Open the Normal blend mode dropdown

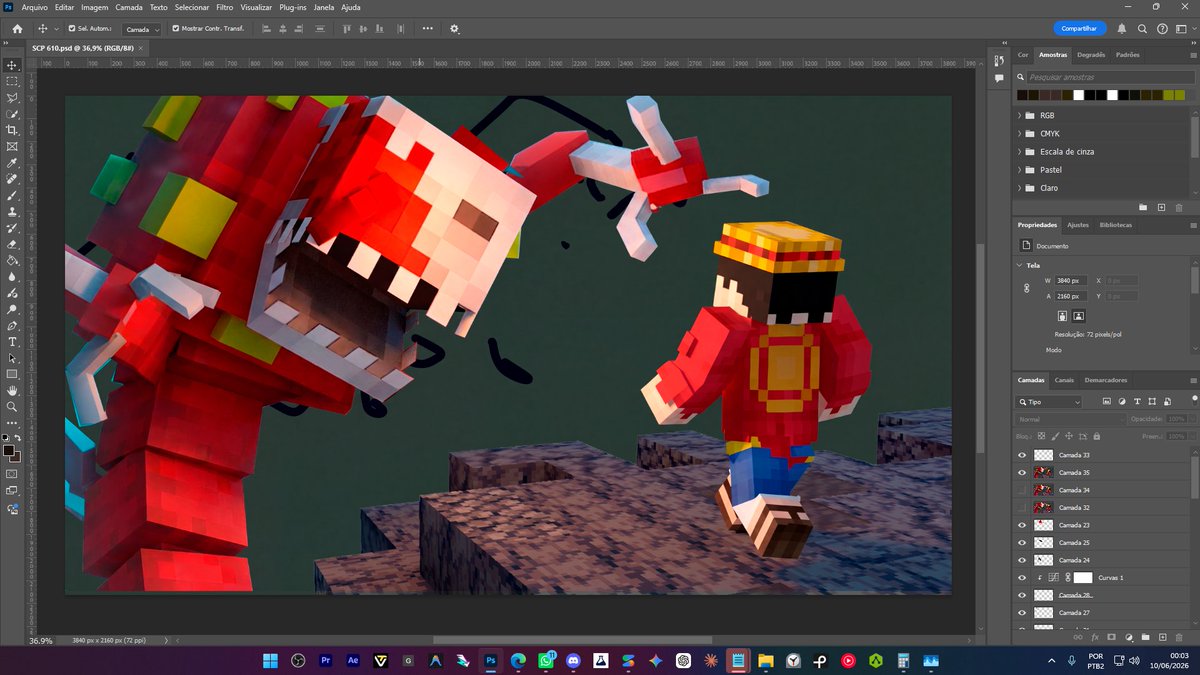click(x=1070, y=419)
